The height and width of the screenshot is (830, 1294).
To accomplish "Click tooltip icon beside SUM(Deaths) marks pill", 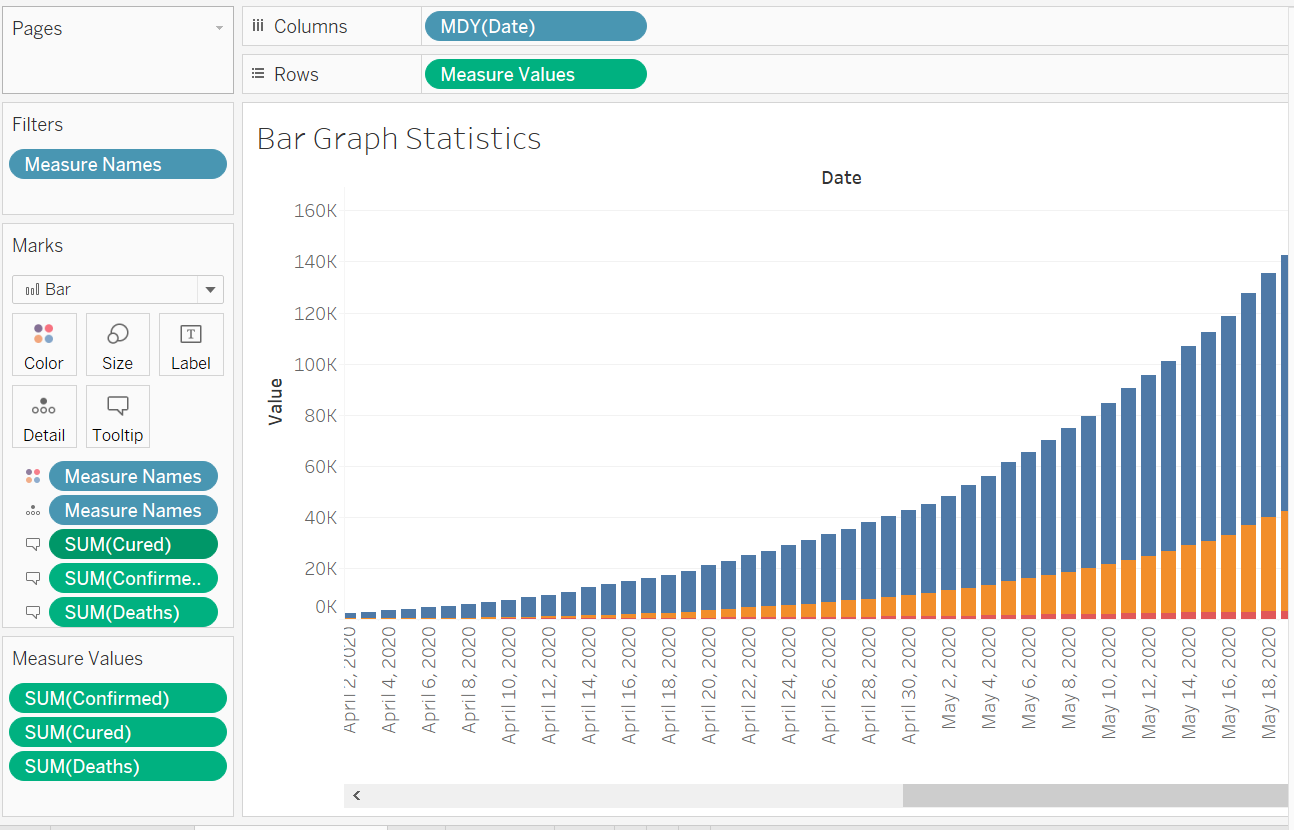I will 33,613.
